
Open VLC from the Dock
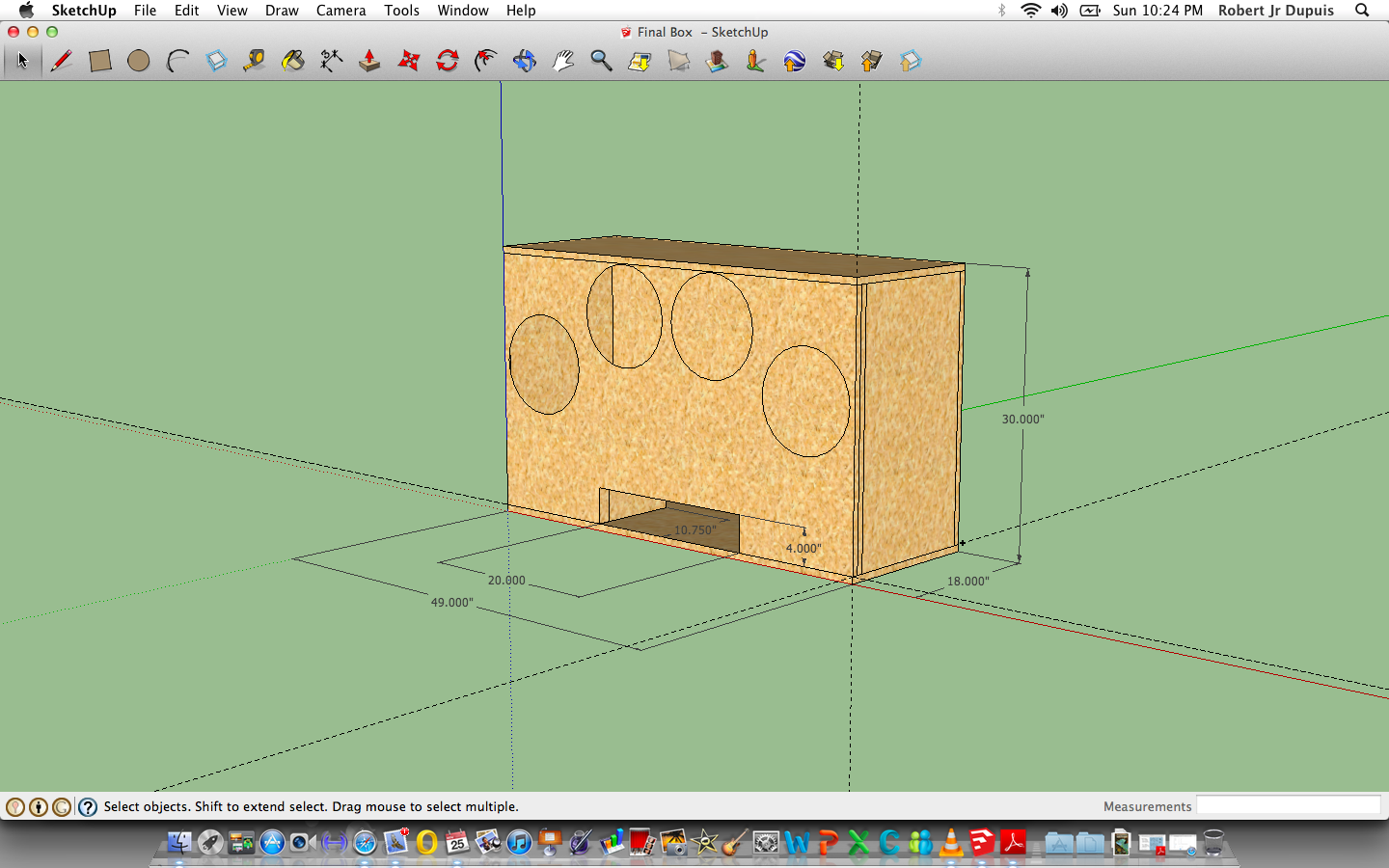pyautogui.click(x=951, y=843)
